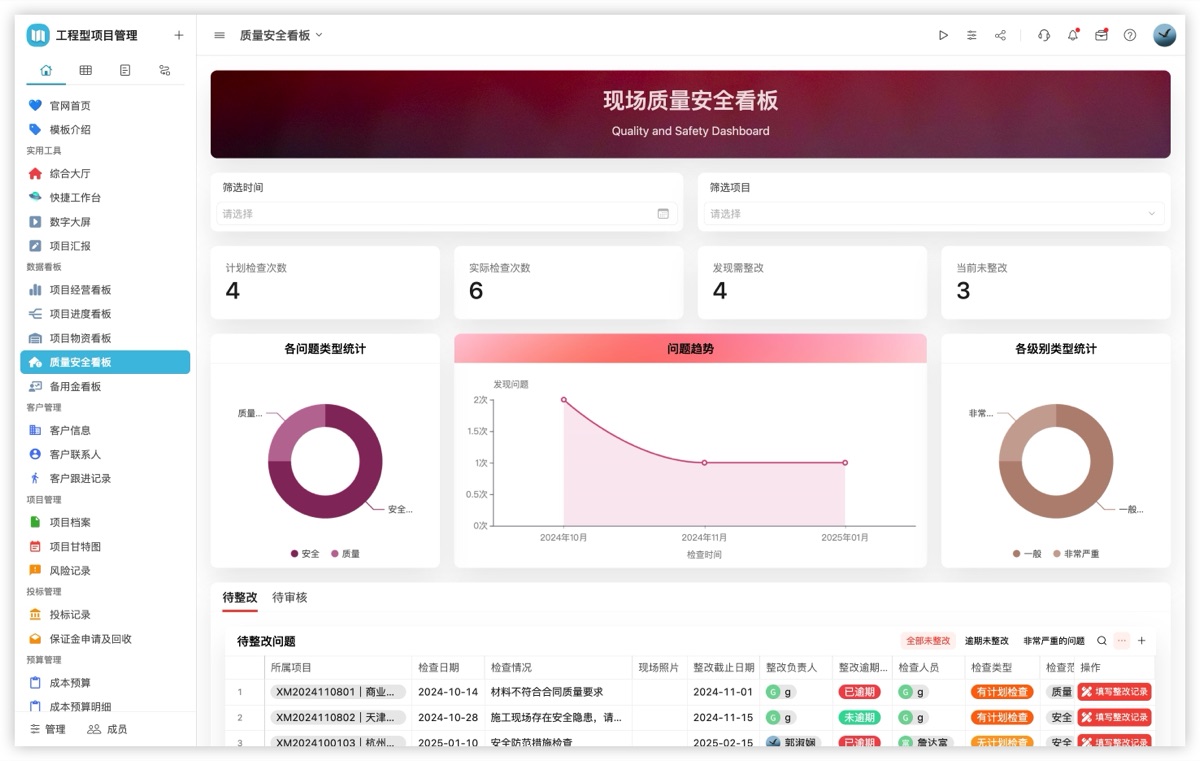Screen dimensions: 1200x761
Task: Switch to the 待整改 tab
Action: point(240,597)
